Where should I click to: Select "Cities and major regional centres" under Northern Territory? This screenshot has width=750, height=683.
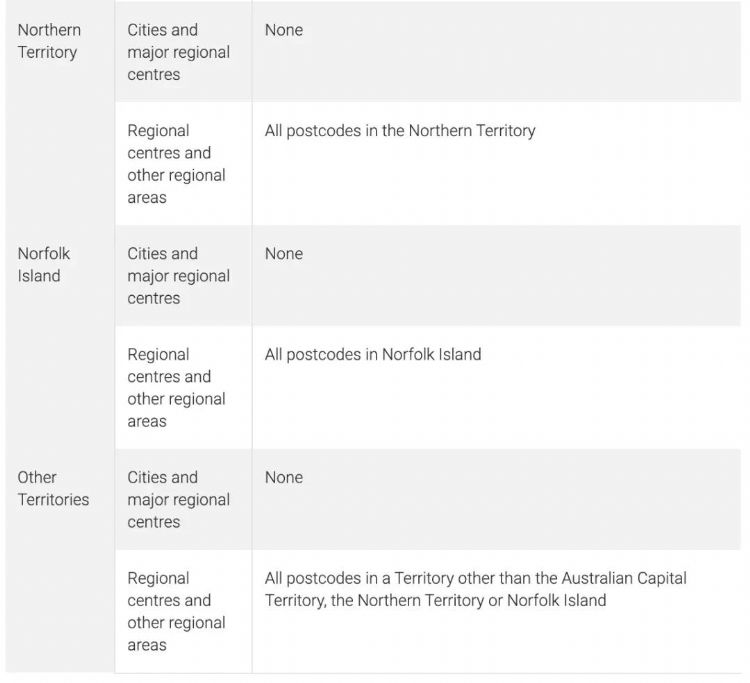pyautogui.click(x=178, y=52)
